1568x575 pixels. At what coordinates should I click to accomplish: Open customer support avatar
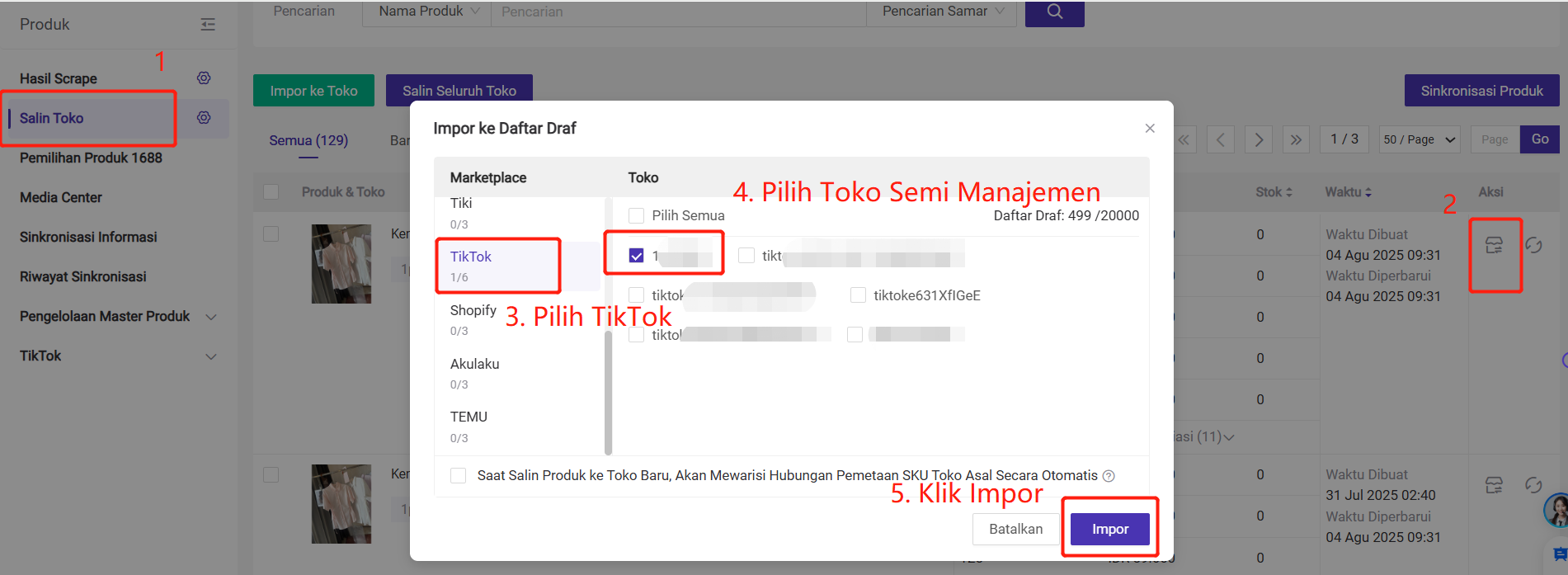click(x=1556, y=510)
